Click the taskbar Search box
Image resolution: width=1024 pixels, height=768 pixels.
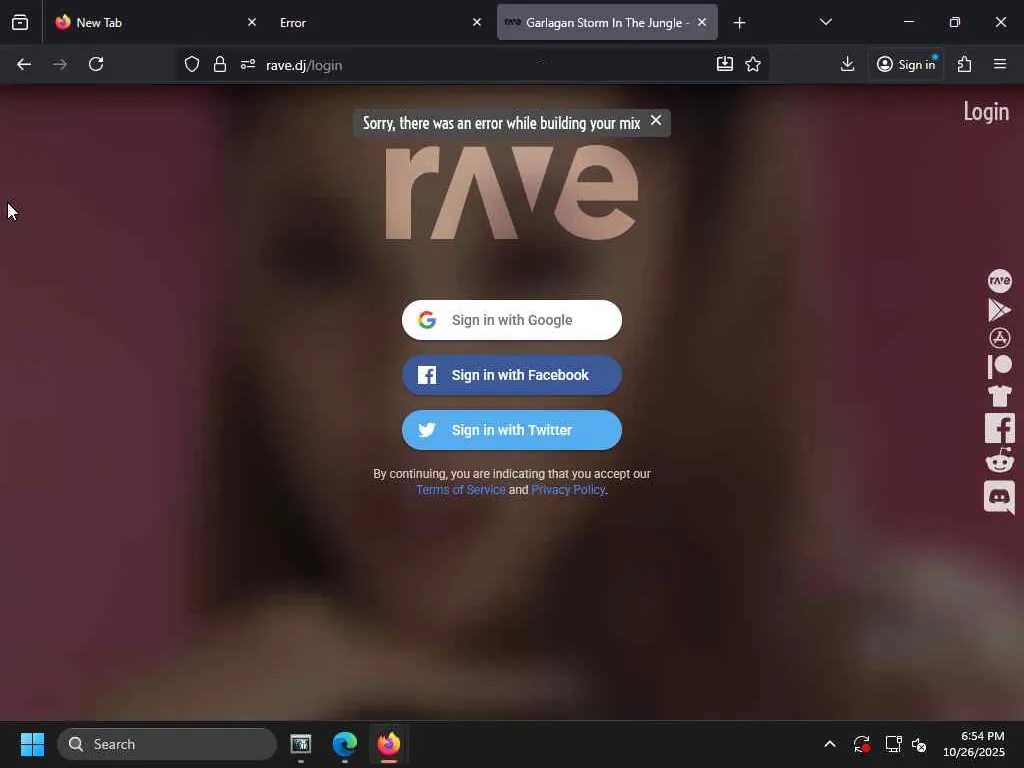point(167,744)
